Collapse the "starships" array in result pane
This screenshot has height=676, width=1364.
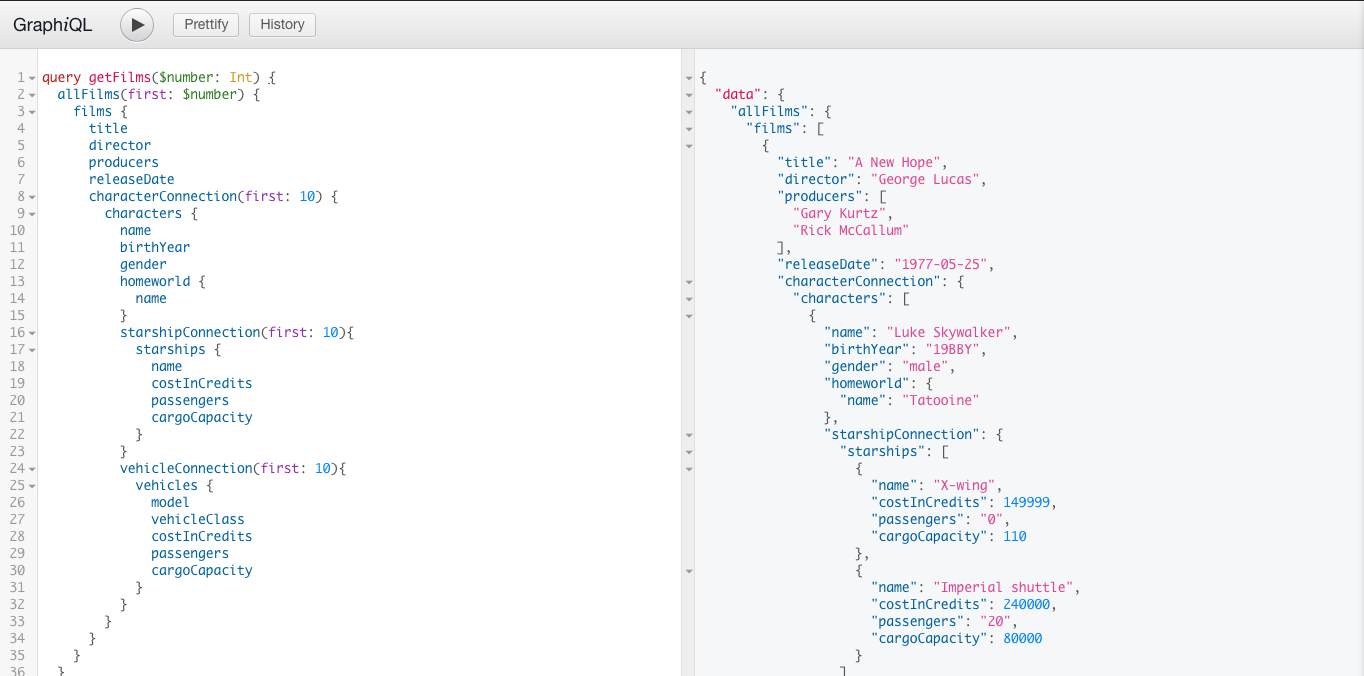(x=689, y=451)
